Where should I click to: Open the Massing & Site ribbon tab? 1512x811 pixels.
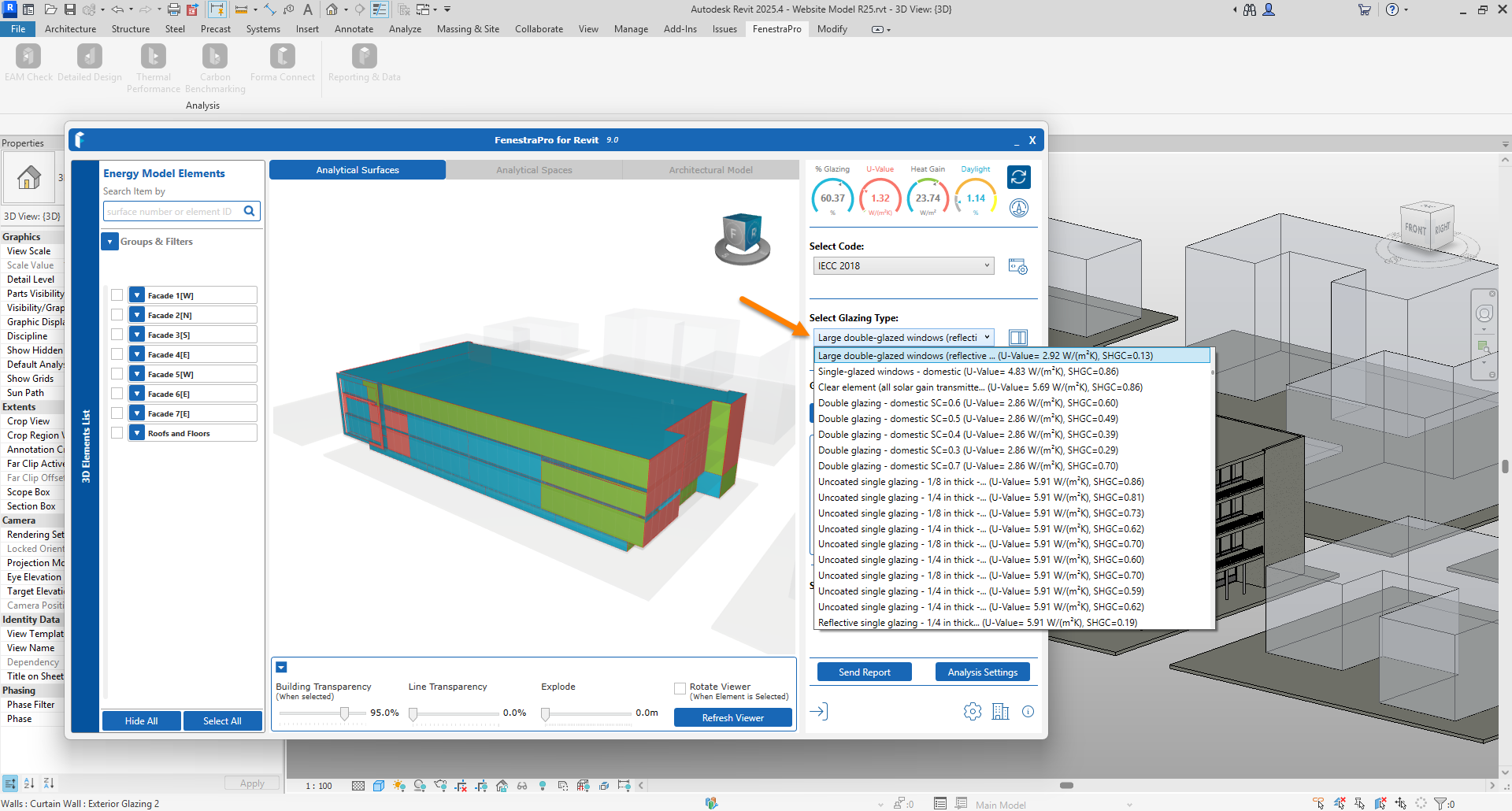click(468, 29)
